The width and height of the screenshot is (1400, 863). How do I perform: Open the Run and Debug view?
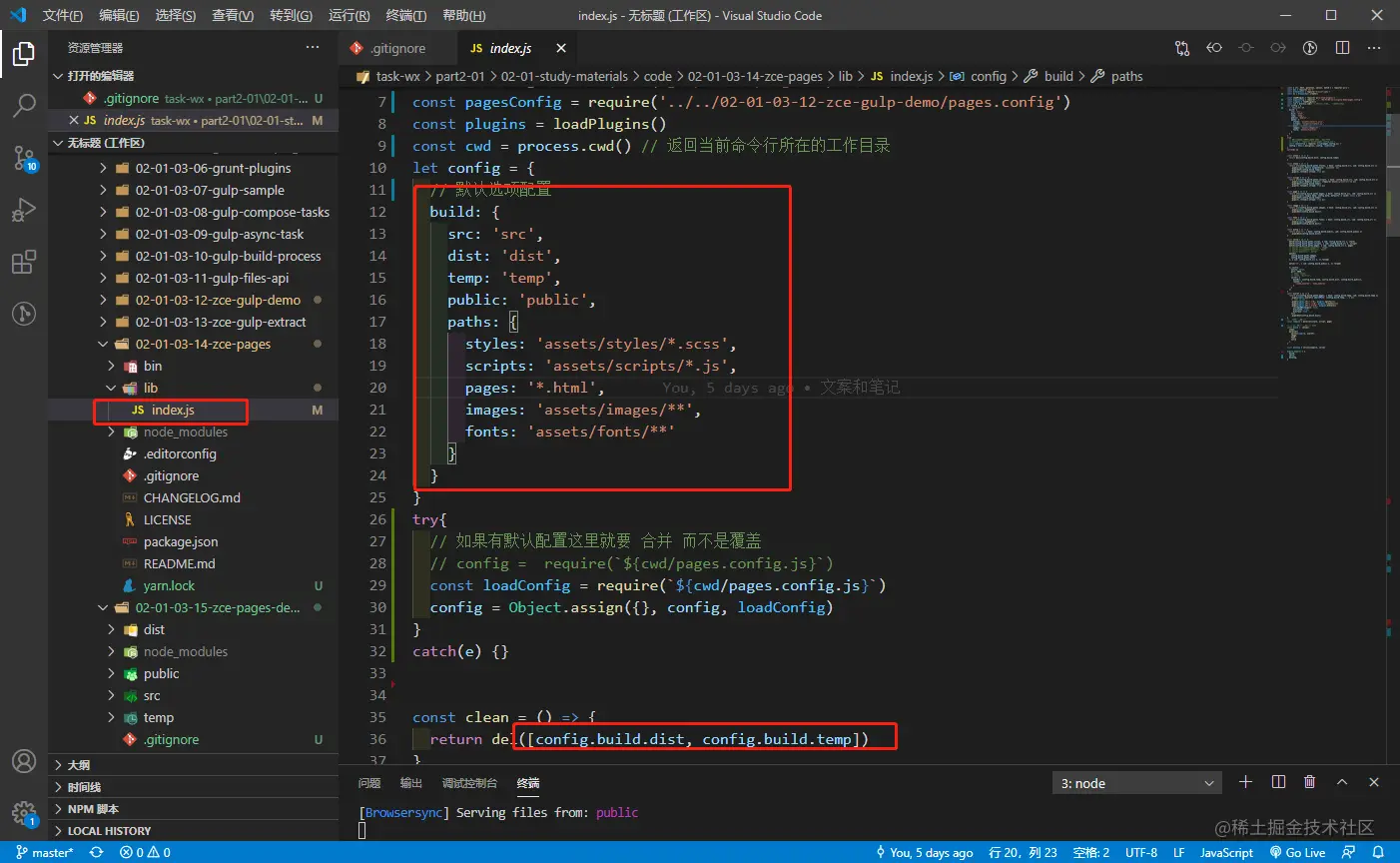point(24,210)
